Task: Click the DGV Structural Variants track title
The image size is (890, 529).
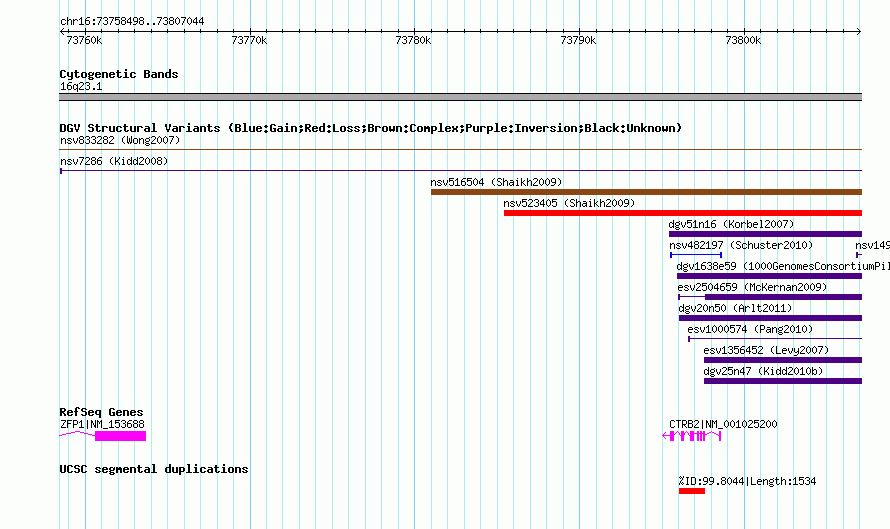Action: 370,128
